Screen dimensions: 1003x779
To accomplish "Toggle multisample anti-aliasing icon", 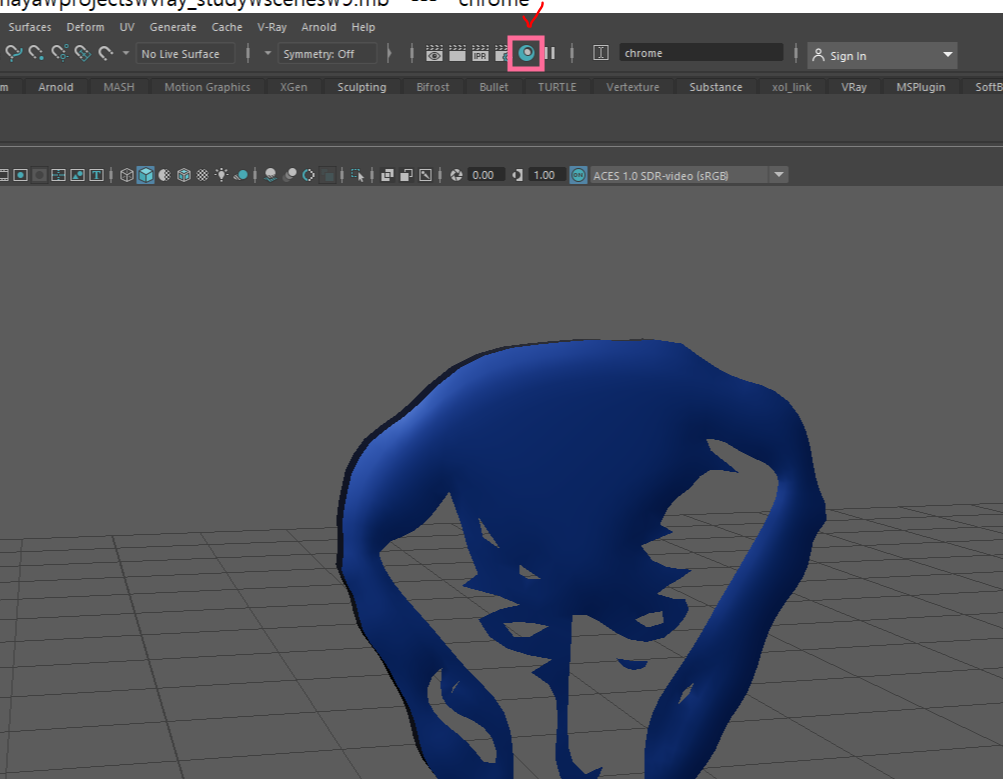I will (x=308, y=175).
